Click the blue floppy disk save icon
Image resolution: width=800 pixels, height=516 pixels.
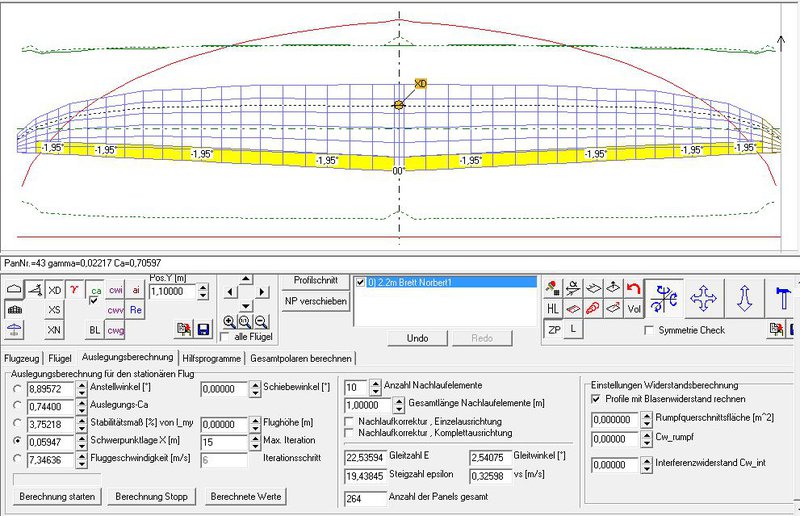click(x=203, y=329)
